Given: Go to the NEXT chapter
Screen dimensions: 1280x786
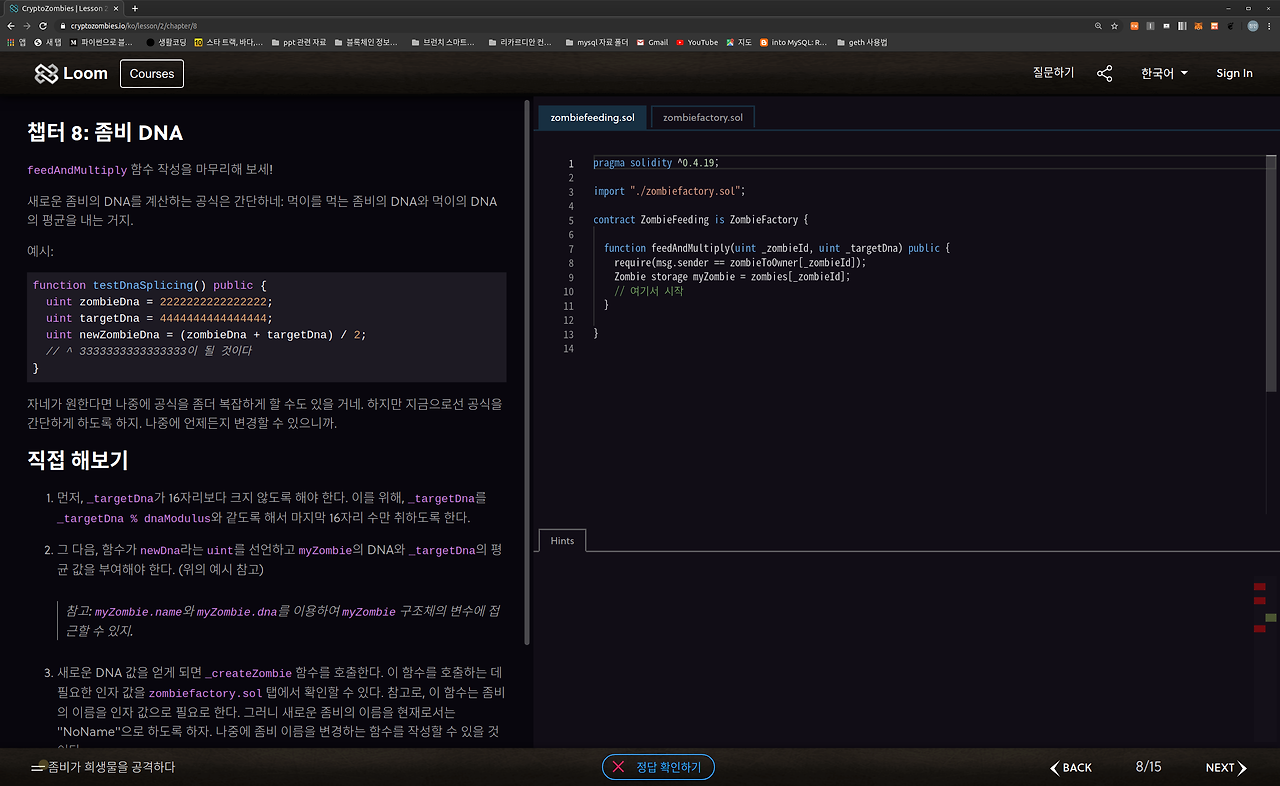Looking at the screenshot, I should pyautogui.click(x=1226, y=768).
